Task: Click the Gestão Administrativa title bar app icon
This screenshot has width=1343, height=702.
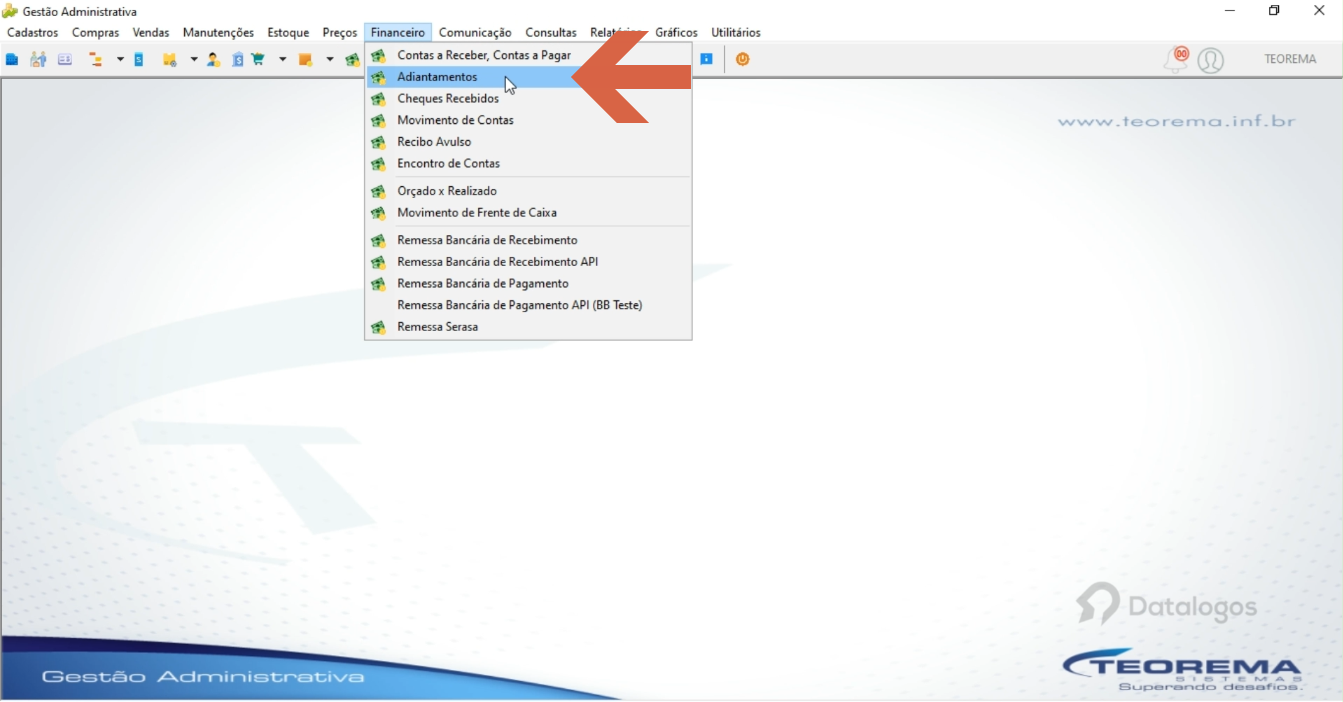Action: (10, 11)
